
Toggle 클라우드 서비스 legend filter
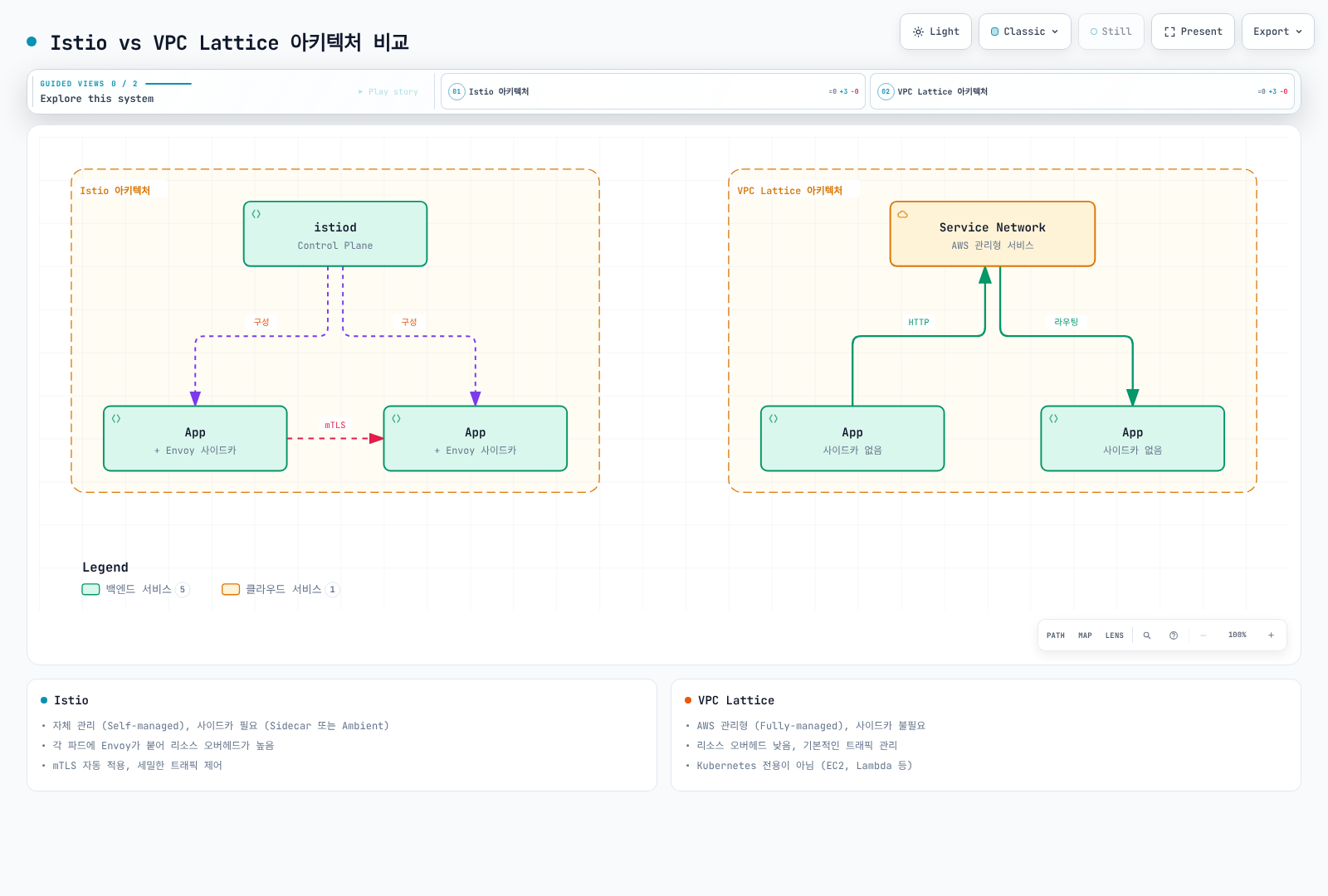(x=281, y=589)
